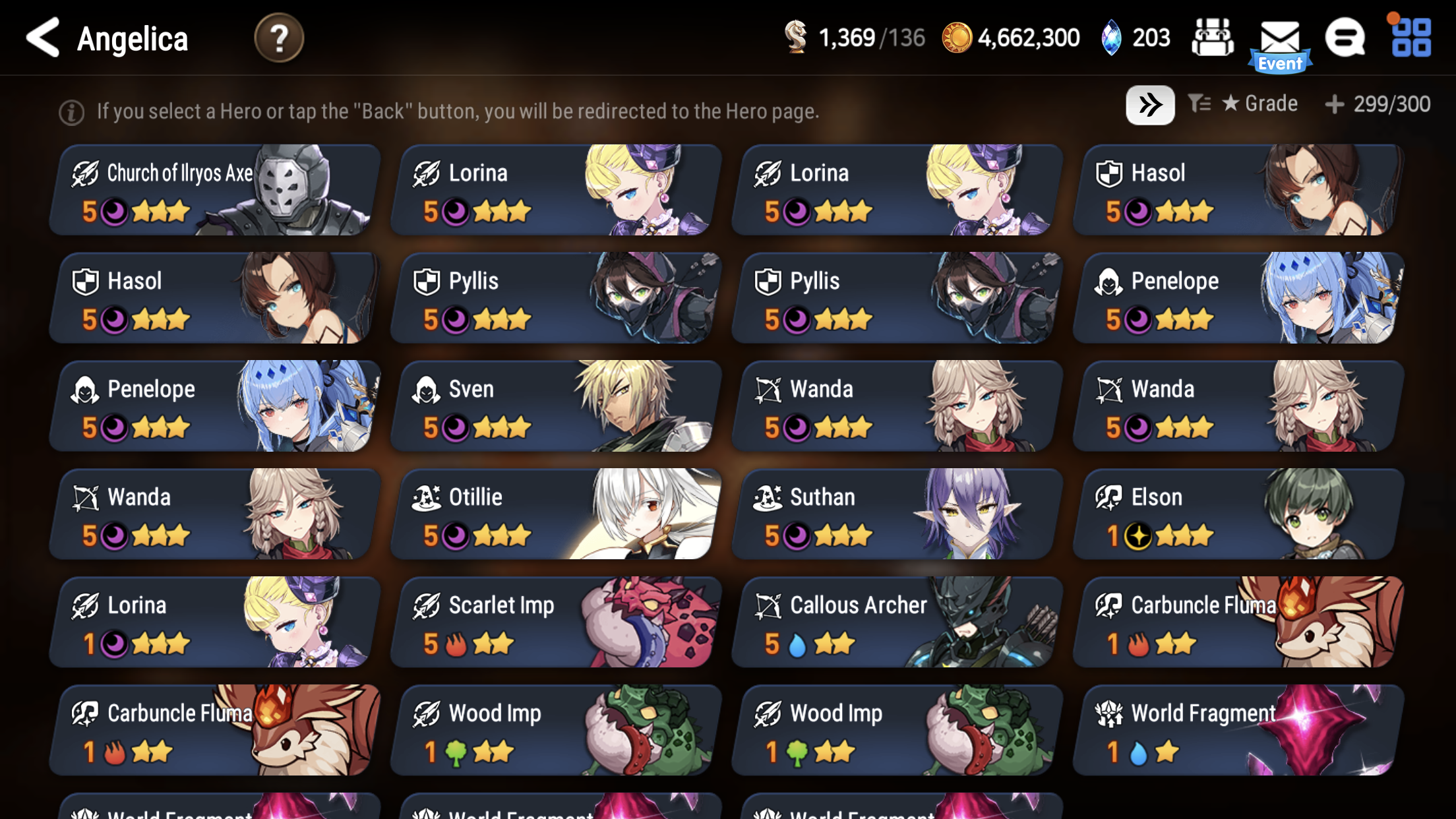Tap the stamina dragon emblem icon

[796, 37]
